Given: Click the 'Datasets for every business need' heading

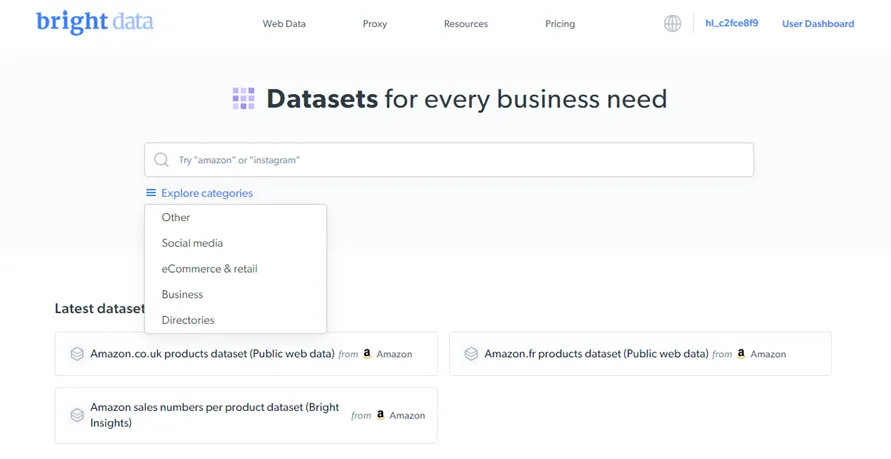Looking at the screenshot, I should point(467,99).
